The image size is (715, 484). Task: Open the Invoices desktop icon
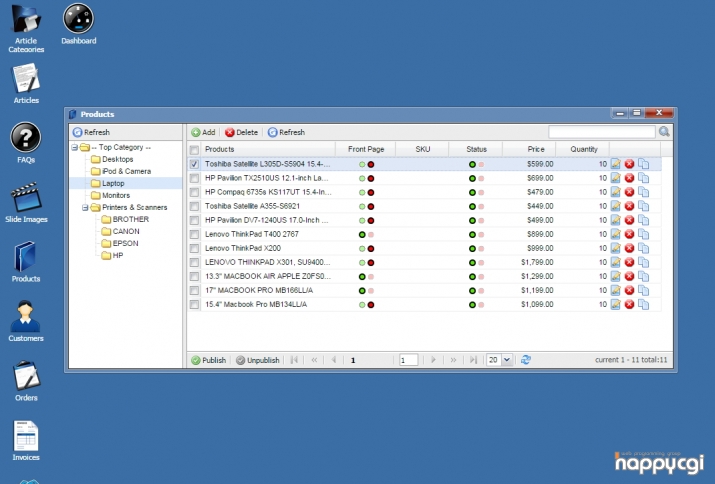[26, 440]
